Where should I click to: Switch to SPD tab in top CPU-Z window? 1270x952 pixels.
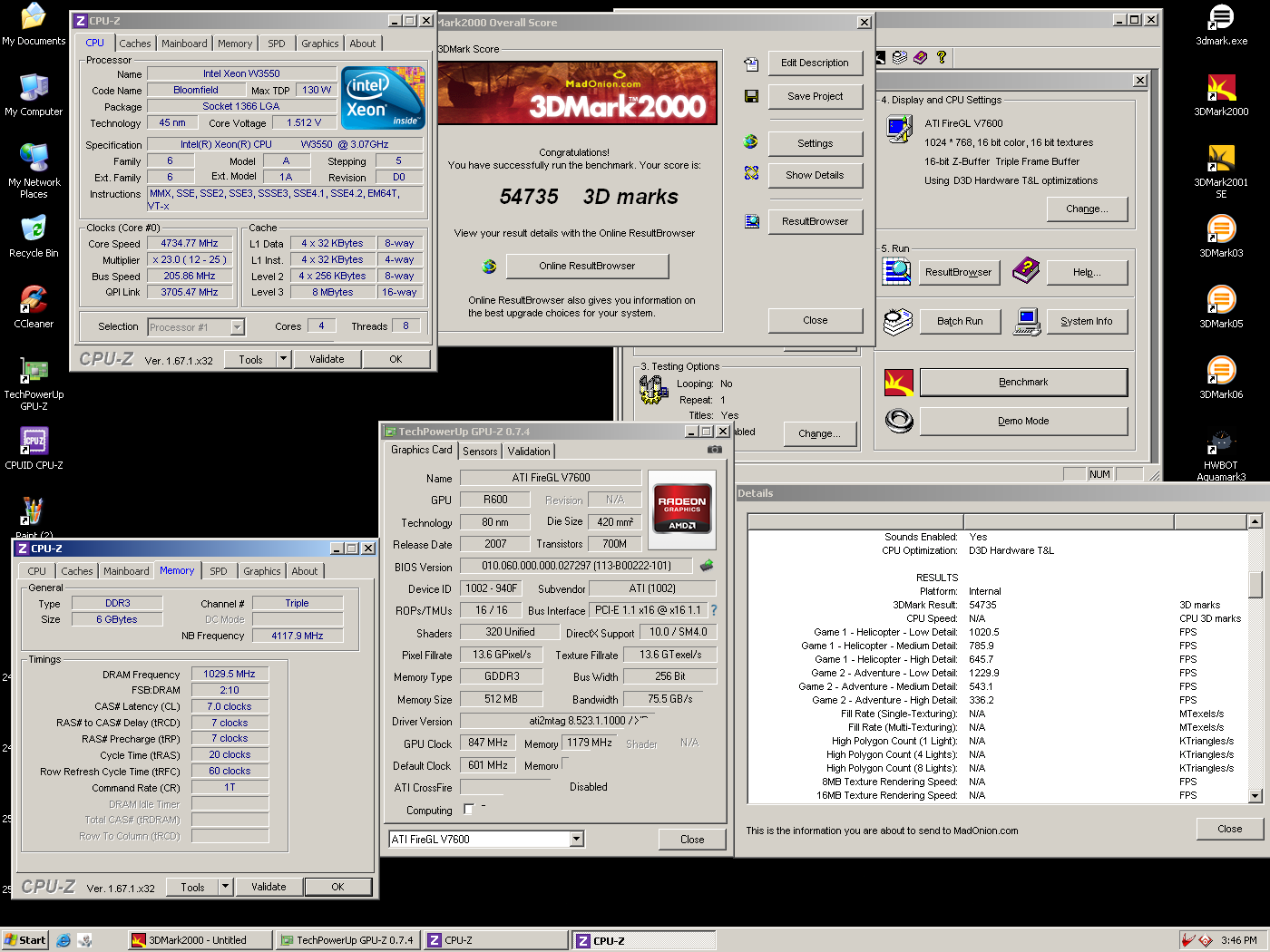277,44
